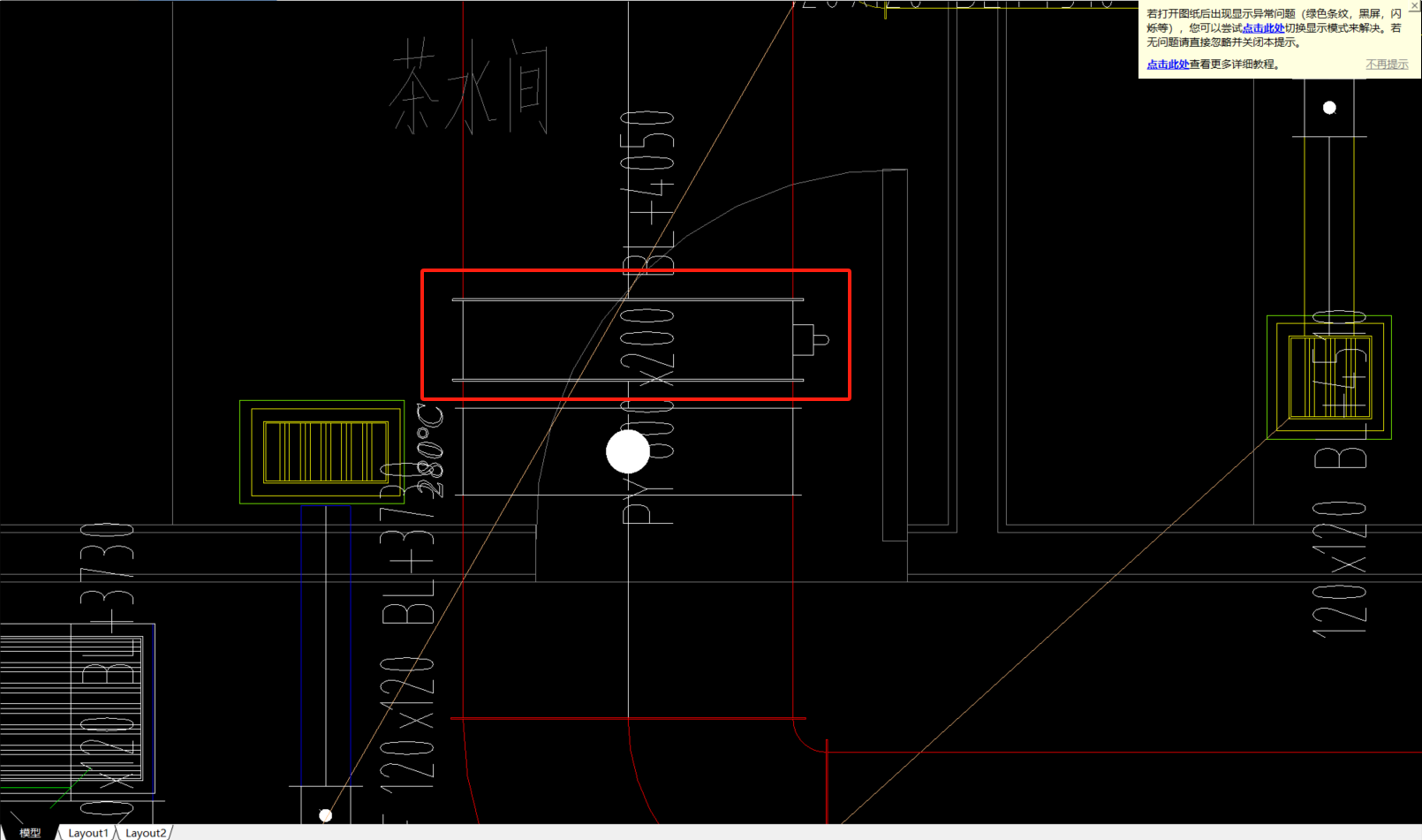This screenshot has height=840, width=1422.
Task: Select the small white dot near Layout tabs
Action: [325, 815]
